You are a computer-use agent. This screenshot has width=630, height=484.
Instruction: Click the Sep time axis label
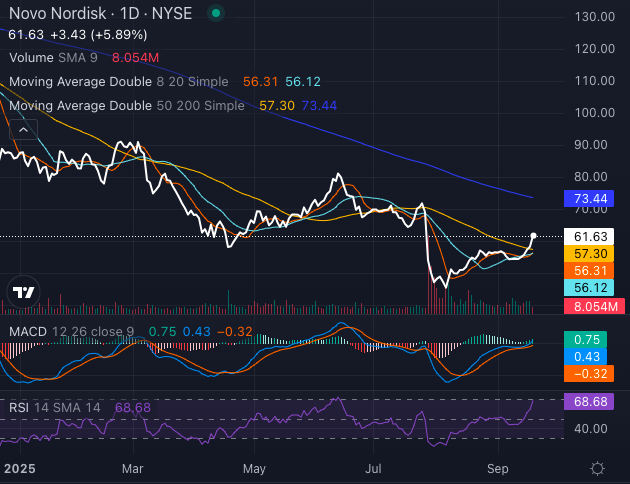497,469
